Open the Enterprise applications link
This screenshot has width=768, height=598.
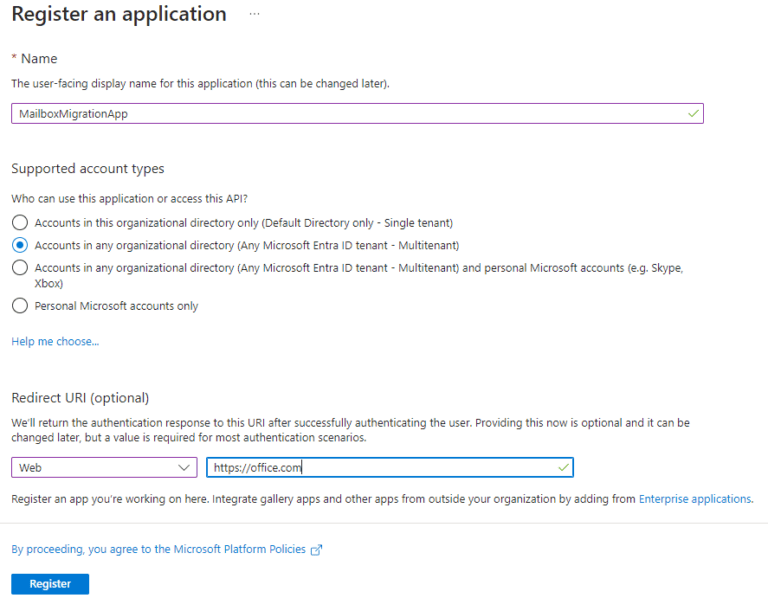695,499
